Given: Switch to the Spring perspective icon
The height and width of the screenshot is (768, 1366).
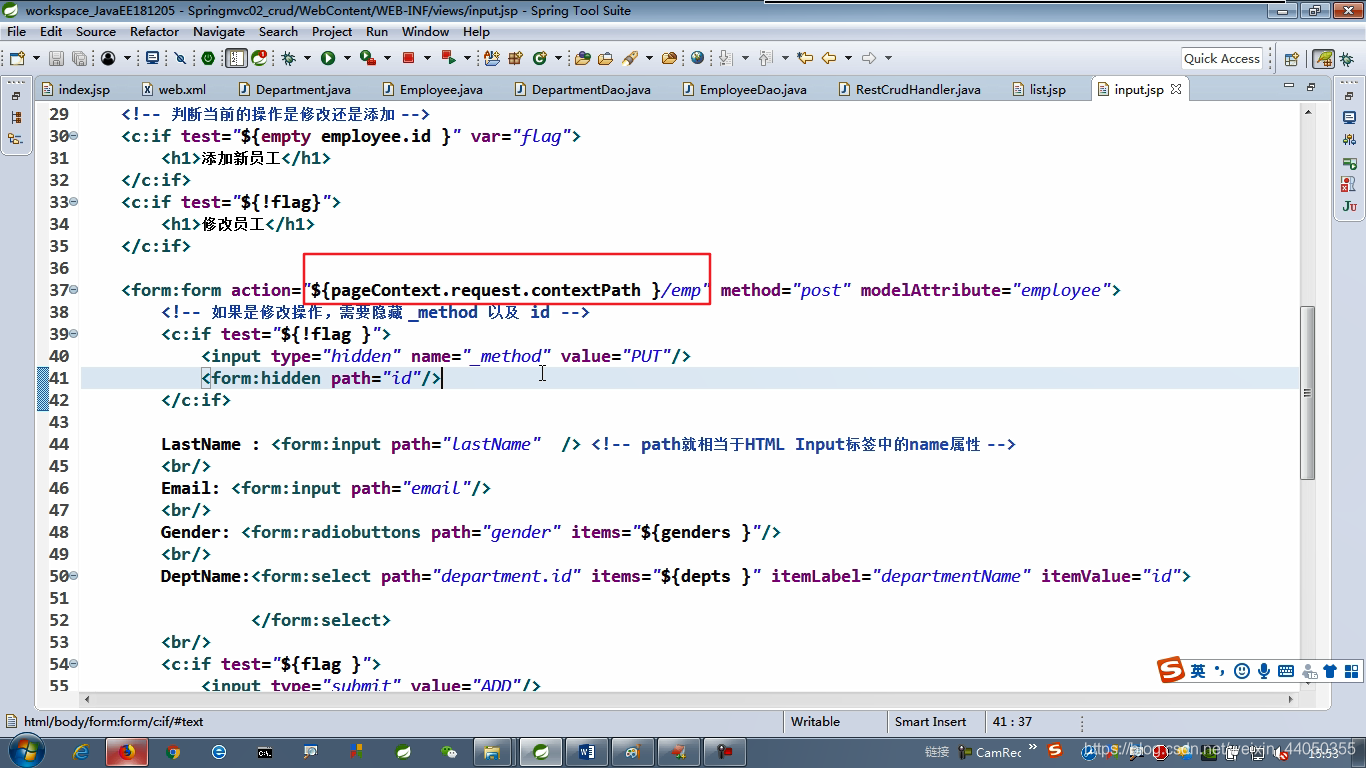Looking at the screenshot, I should point(1323,59).
